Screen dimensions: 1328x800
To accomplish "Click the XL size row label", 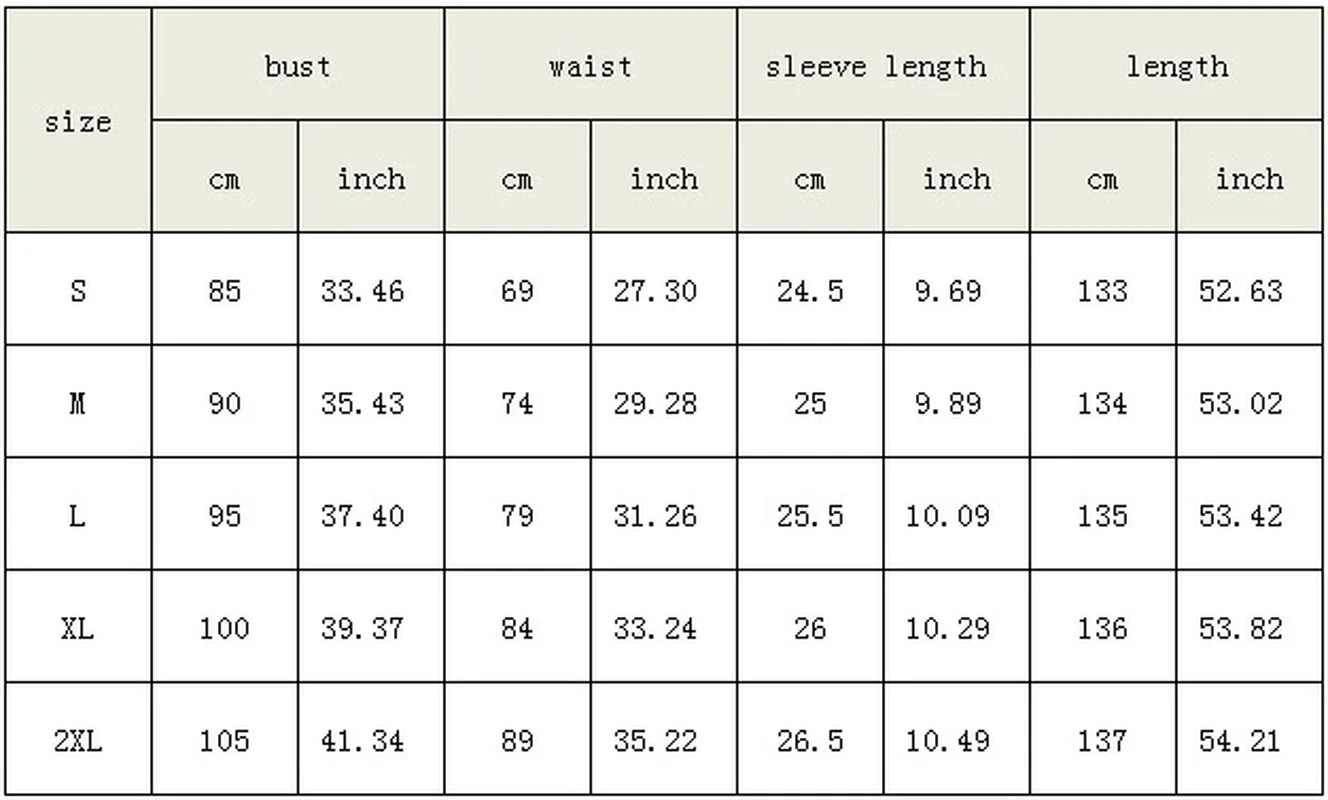I will (x=77, y=628).
